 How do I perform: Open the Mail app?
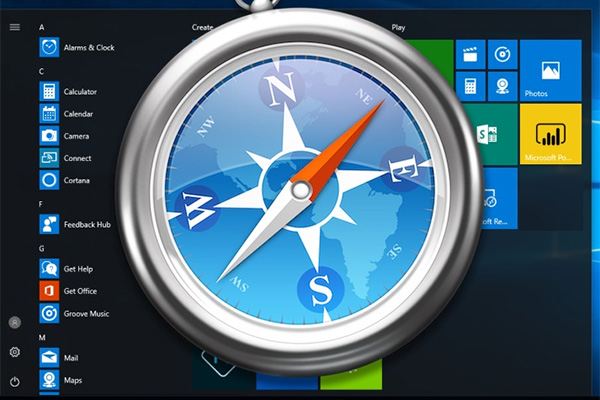click(59, 358)
